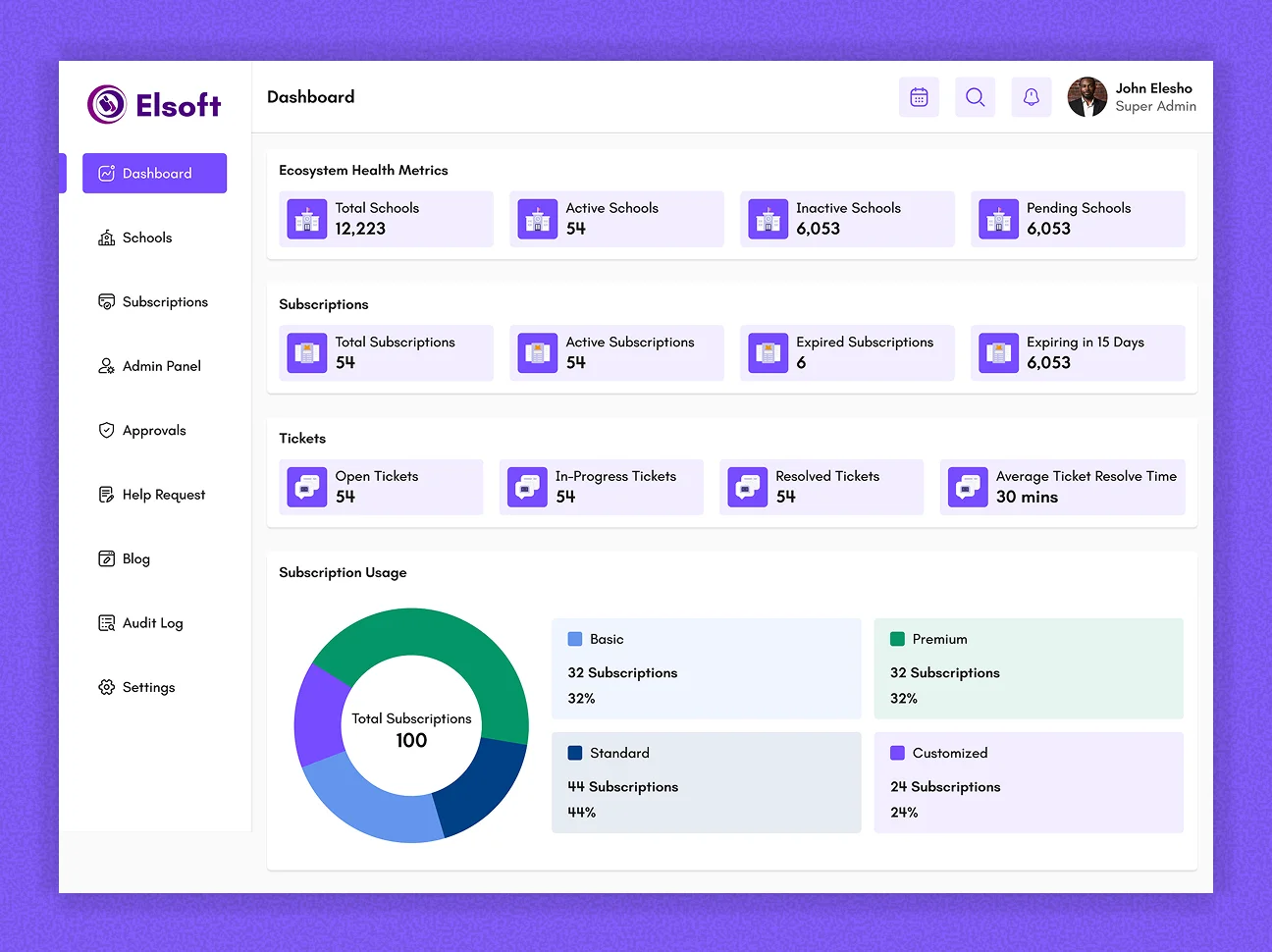This screenshot has height=952, width=1272.
Task: Open Settings via the gear icon
Action: [106, 687]
